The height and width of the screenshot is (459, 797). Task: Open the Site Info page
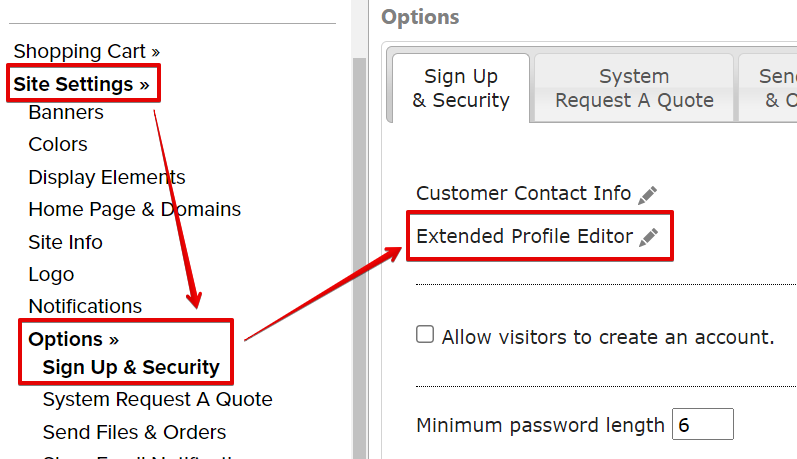point(65,242)
